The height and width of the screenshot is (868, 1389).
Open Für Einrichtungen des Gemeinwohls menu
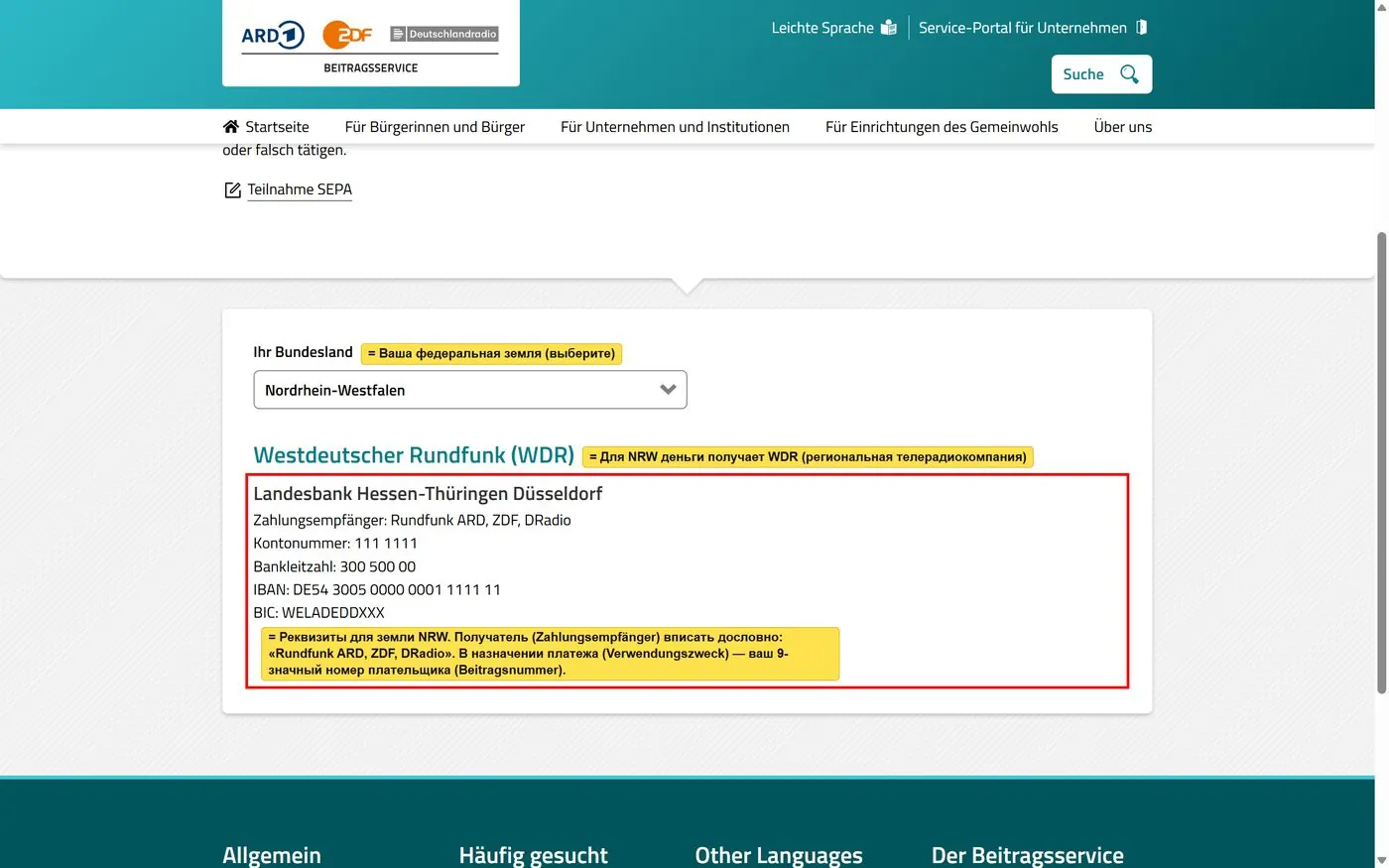click(942, 127)
